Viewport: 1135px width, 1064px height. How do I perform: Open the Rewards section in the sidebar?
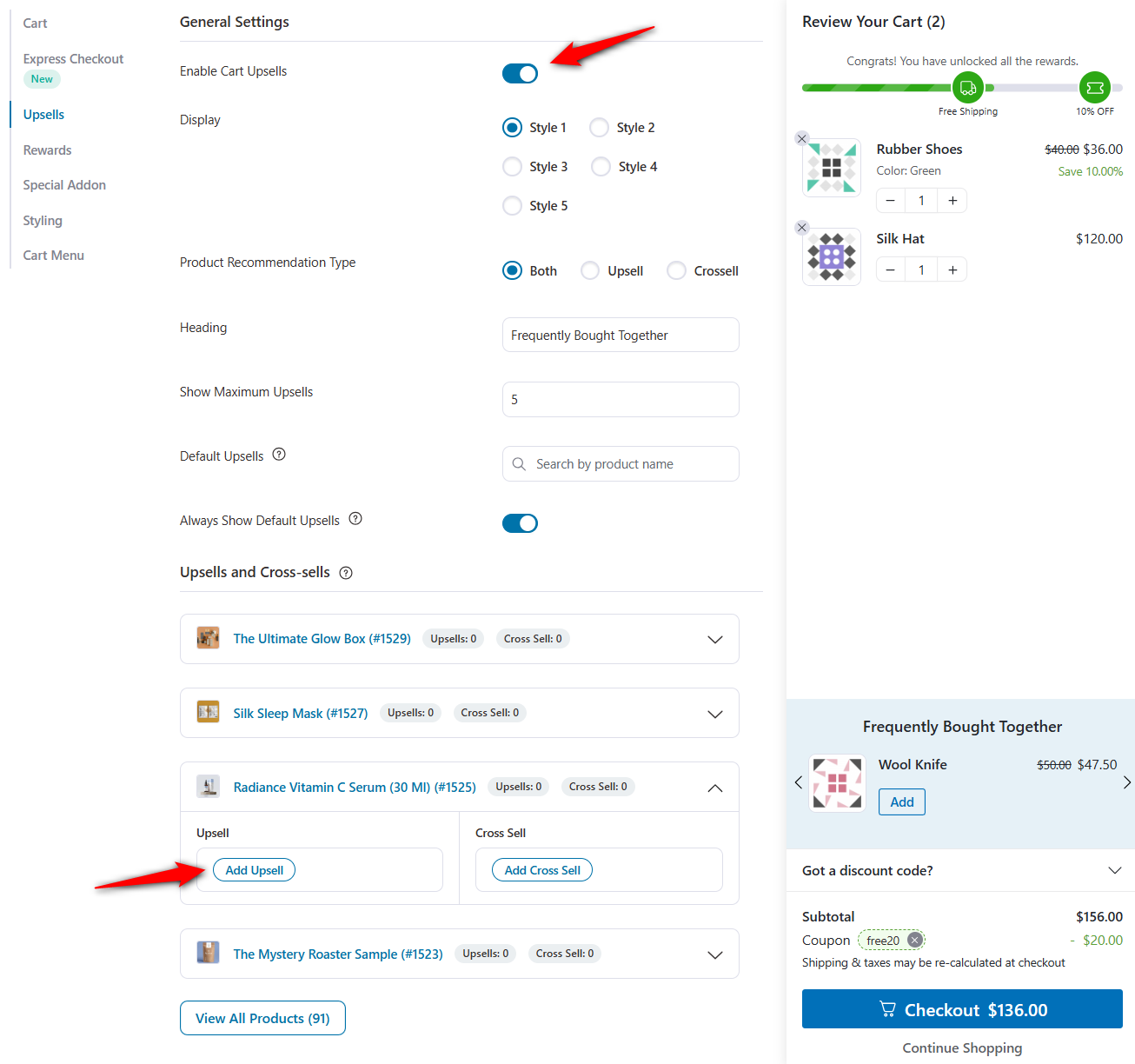(47, 150)
